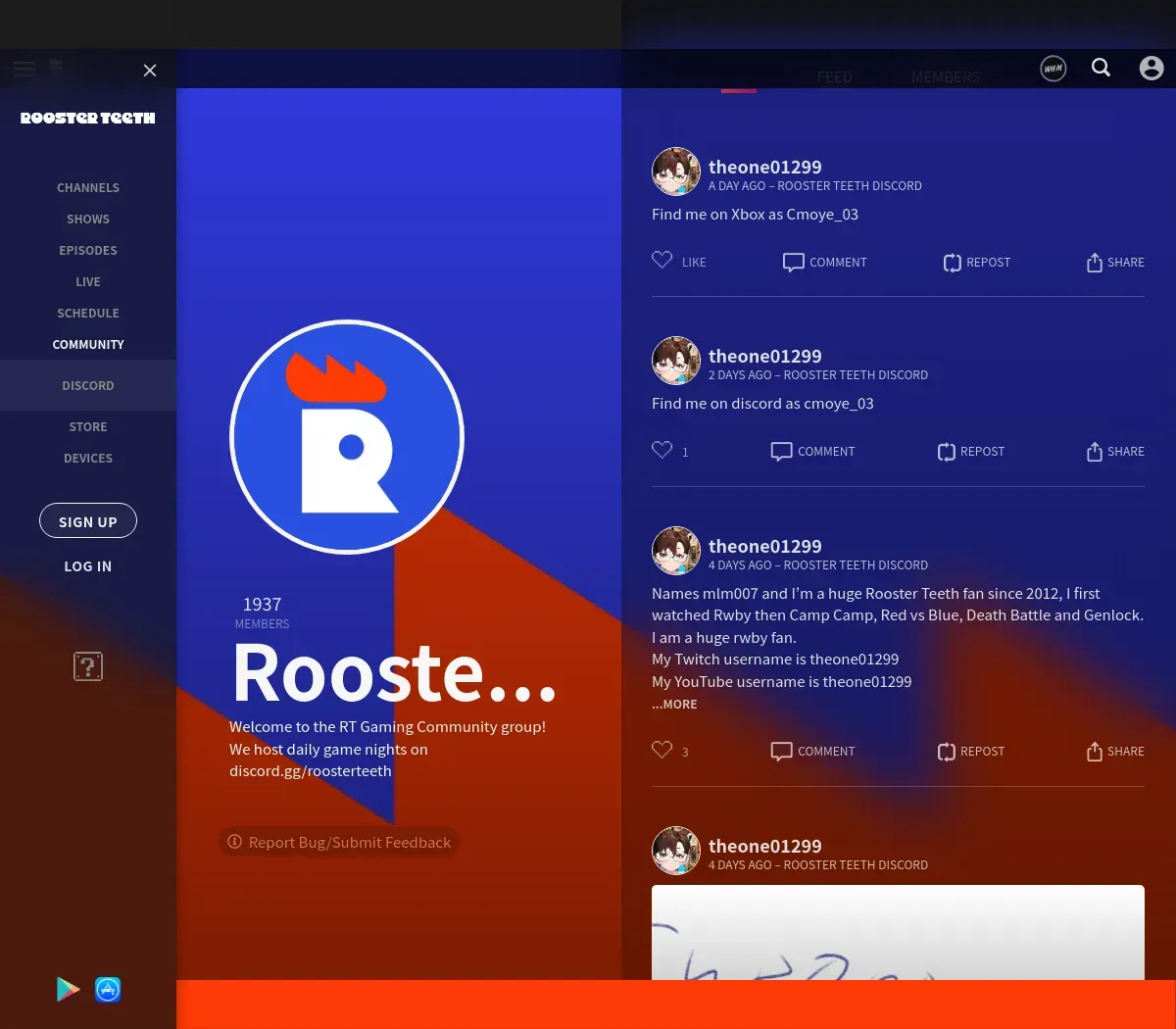The image size is (1176, 1029).
Task: Open avatar on Xbox post
Action: (x=676, y=171)
